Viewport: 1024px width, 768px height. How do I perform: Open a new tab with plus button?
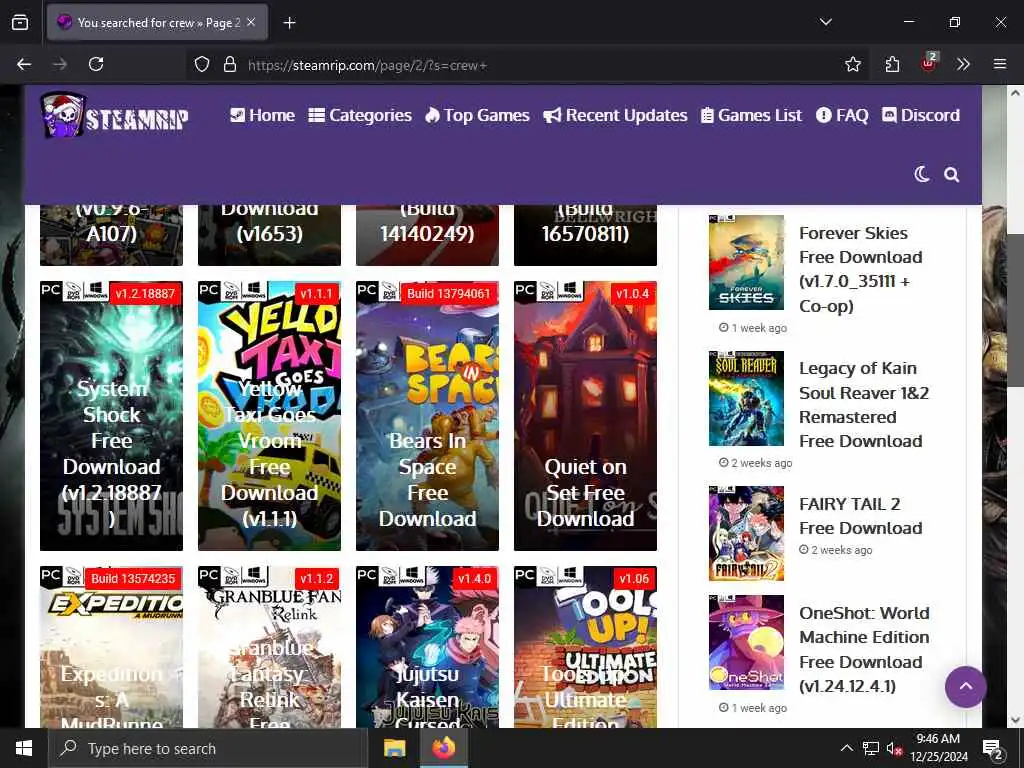tap(289, 23)
